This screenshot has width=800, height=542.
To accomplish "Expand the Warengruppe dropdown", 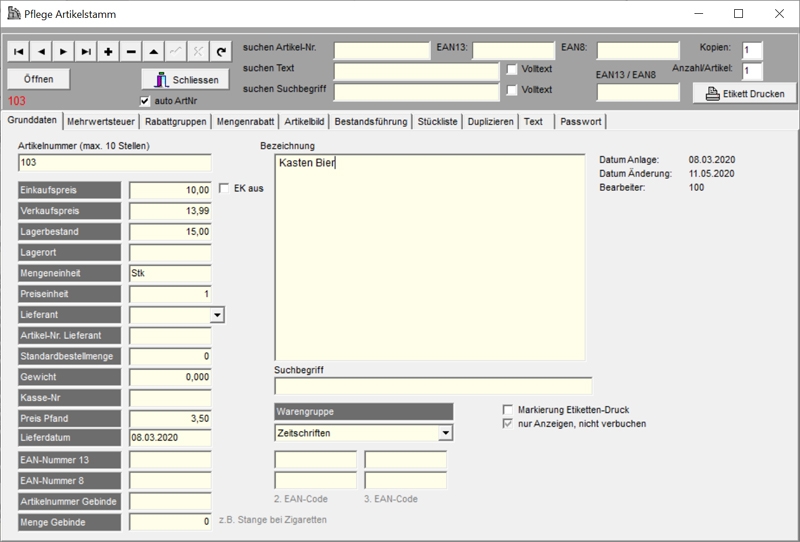I will 445,433.
